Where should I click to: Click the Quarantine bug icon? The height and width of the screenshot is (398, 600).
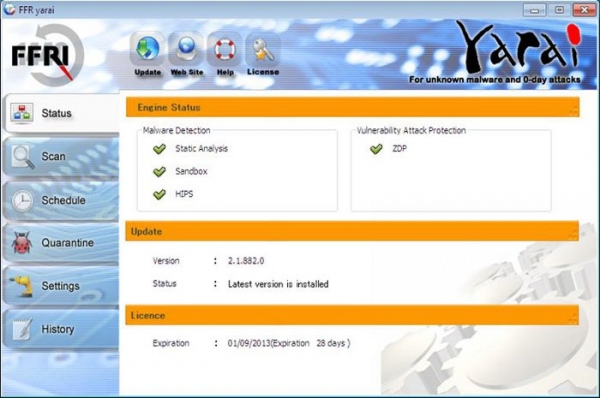(x=21, y=243)
